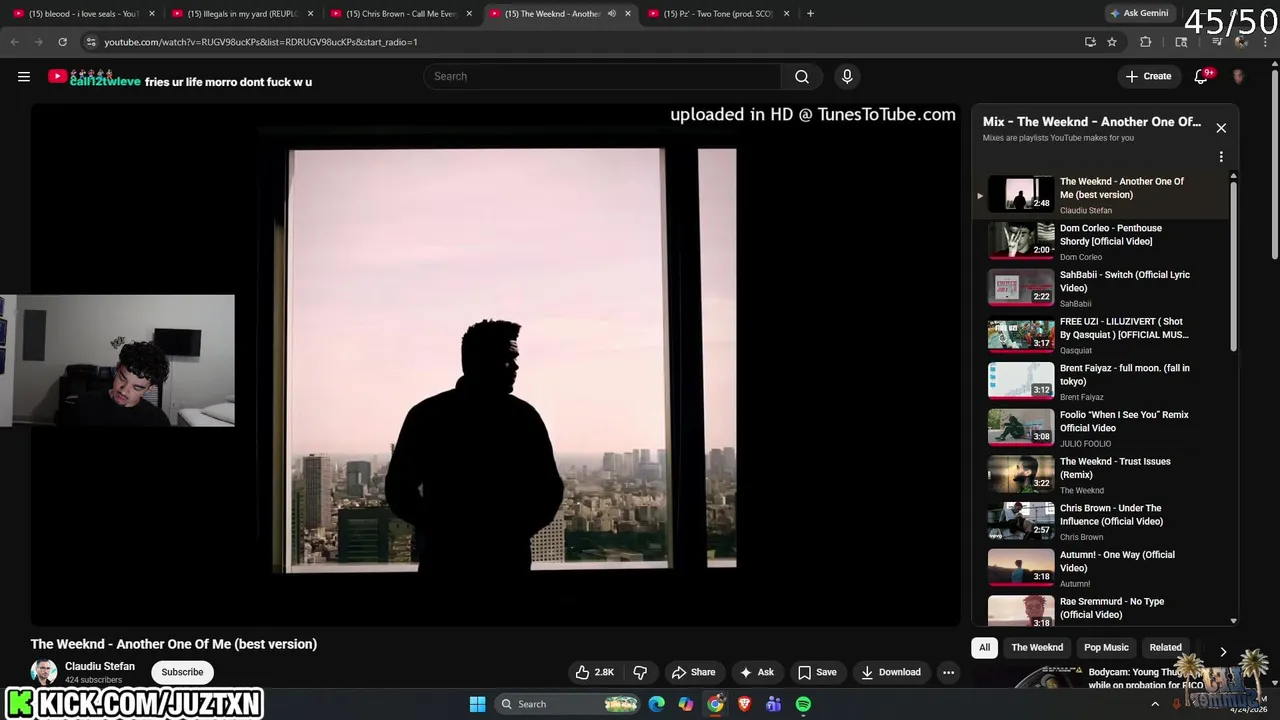Click the Chrome address bar URL

pyautogui.click(x=261, y=42)
